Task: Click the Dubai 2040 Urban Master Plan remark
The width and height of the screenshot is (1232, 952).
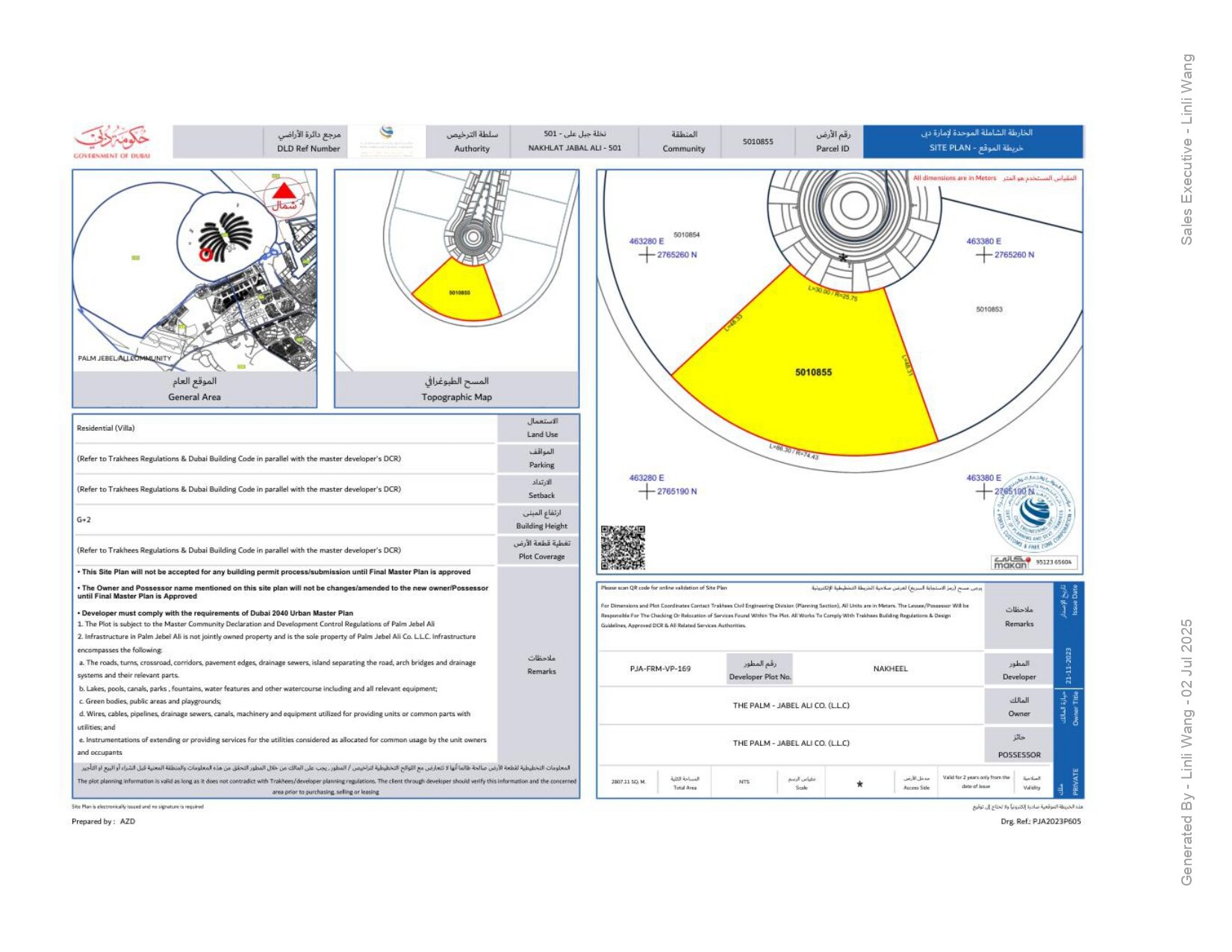Action: point(215,613)
